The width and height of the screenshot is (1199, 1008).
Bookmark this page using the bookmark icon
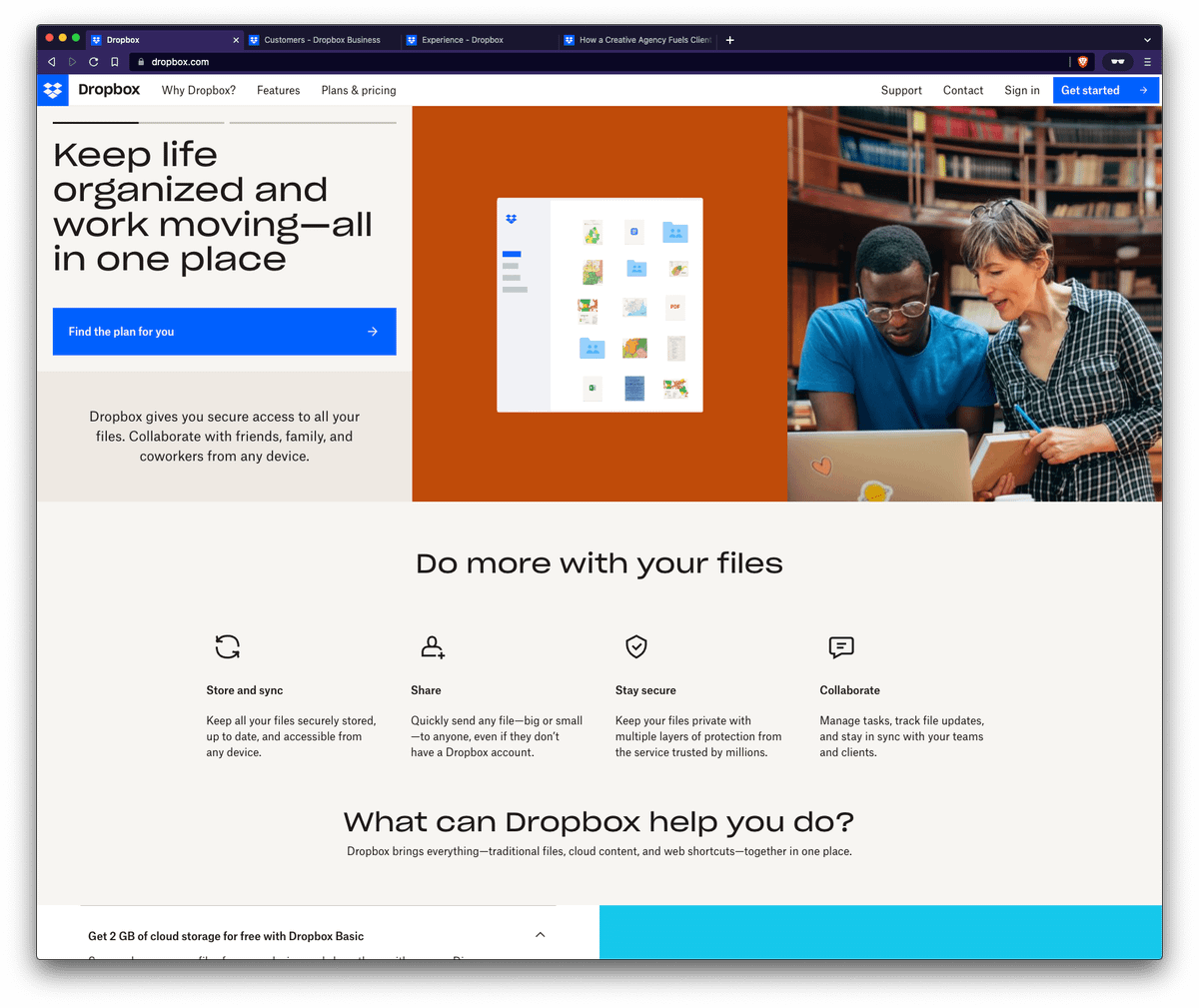click(x=115, y=62)
